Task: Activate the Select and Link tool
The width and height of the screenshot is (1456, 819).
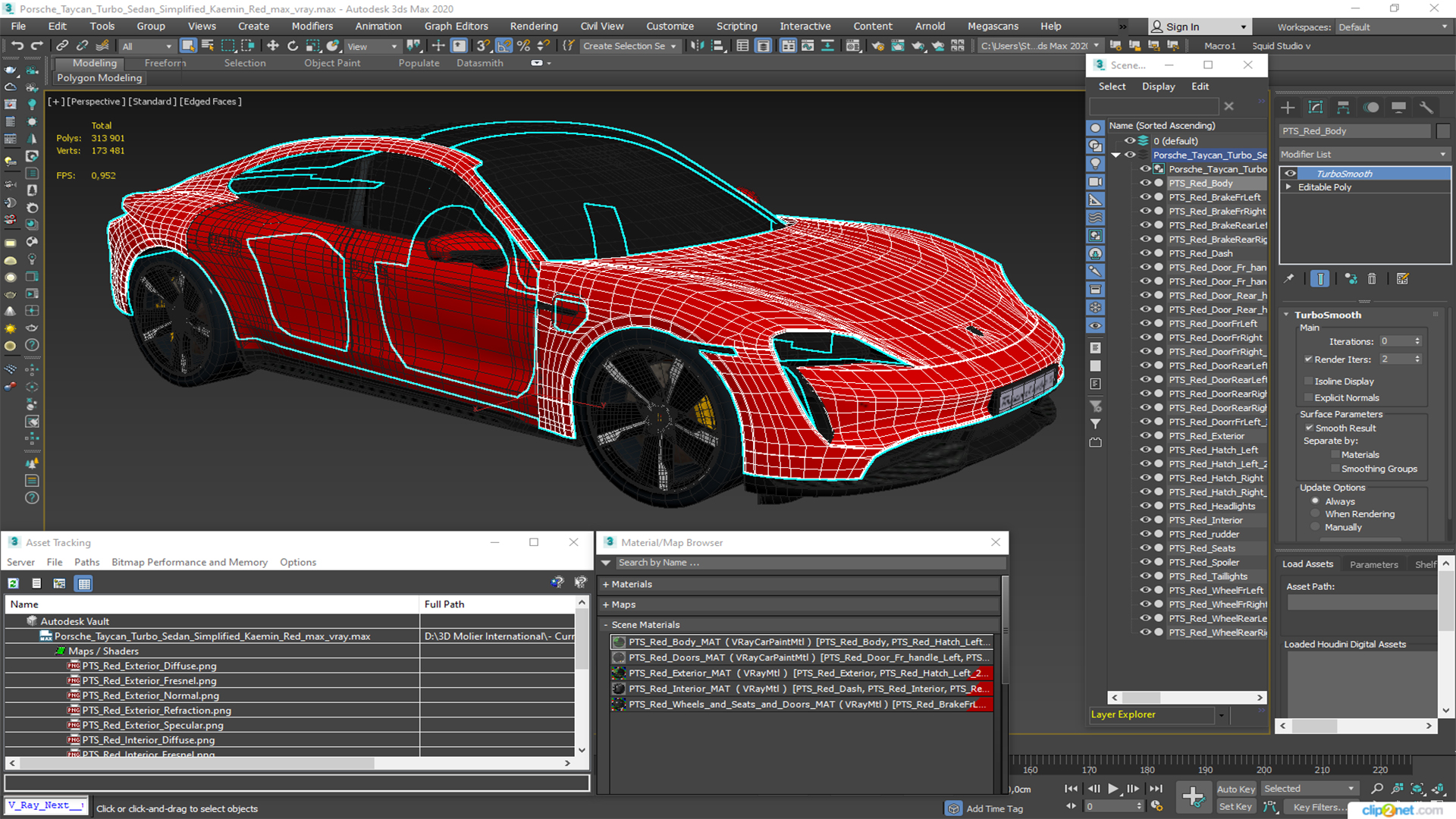Action: click(62, 45)
